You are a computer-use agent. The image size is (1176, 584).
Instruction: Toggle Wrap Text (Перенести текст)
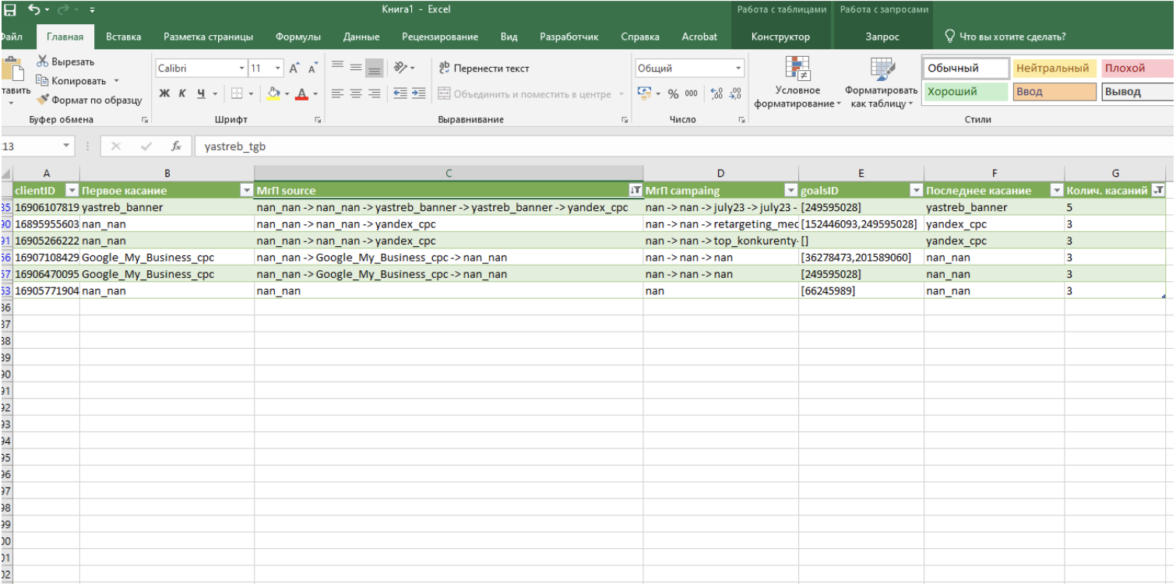[x=485, y=69]
